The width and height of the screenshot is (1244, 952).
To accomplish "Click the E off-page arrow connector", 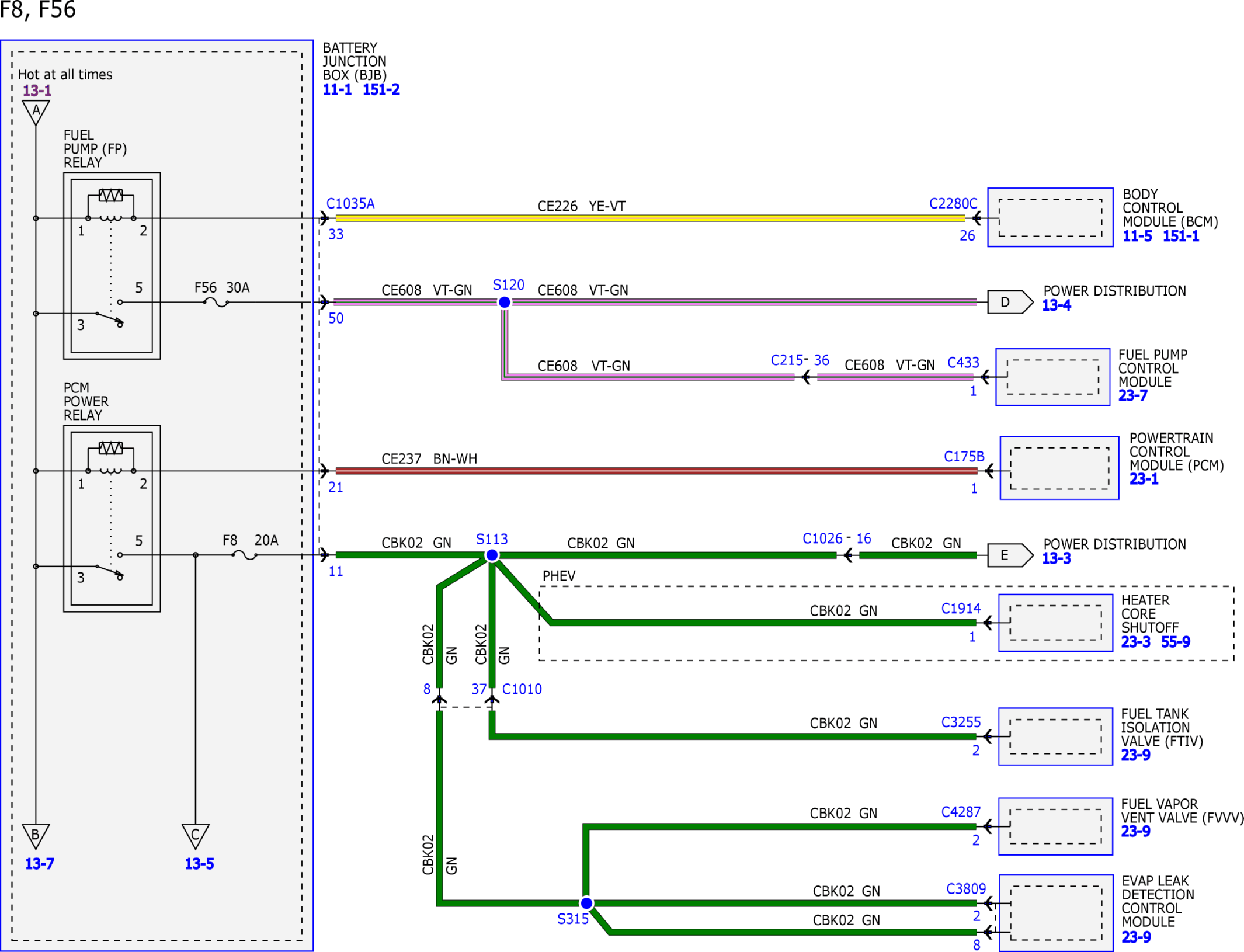I will tap(1010, 555).
